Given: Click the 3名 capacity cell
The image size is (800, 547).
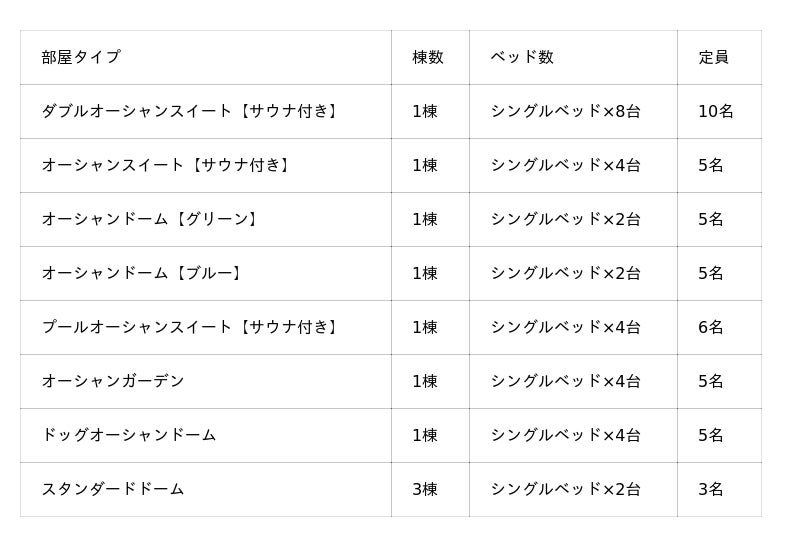Looking at the screenshot, I should (711, 489).
